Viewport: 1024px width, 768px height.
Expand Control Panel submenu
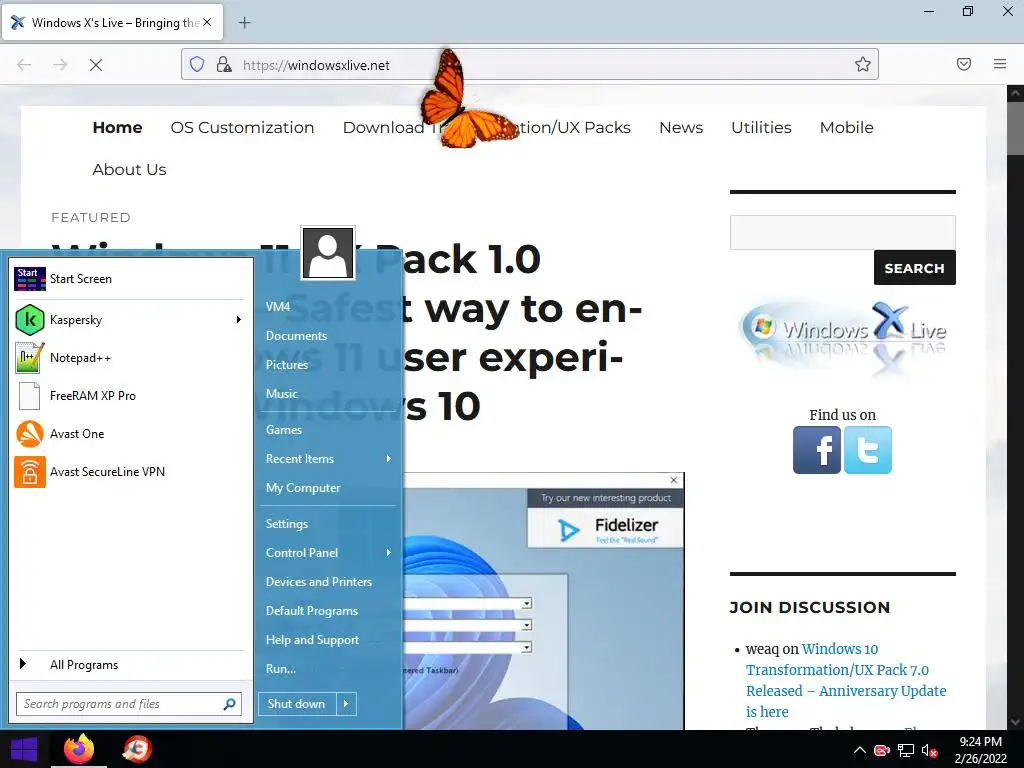coord(389,553)
